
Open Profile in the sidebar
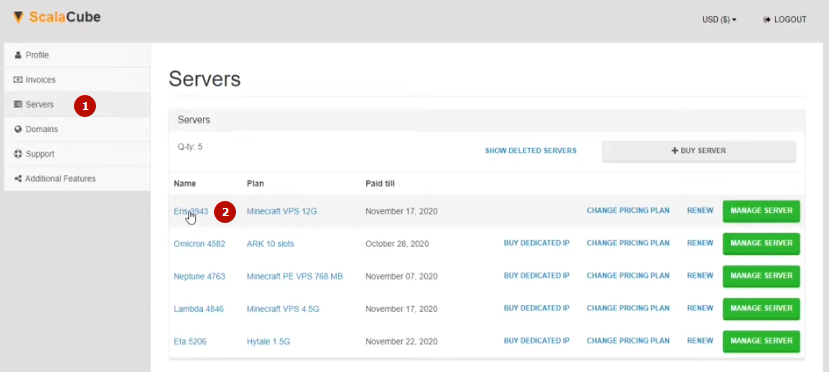(77, 55)
